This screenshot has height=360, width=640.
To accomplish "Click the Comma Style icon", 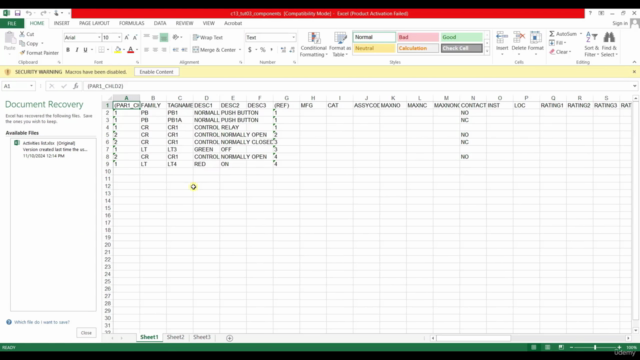I will pyautogui.click(x=271, y=50).
